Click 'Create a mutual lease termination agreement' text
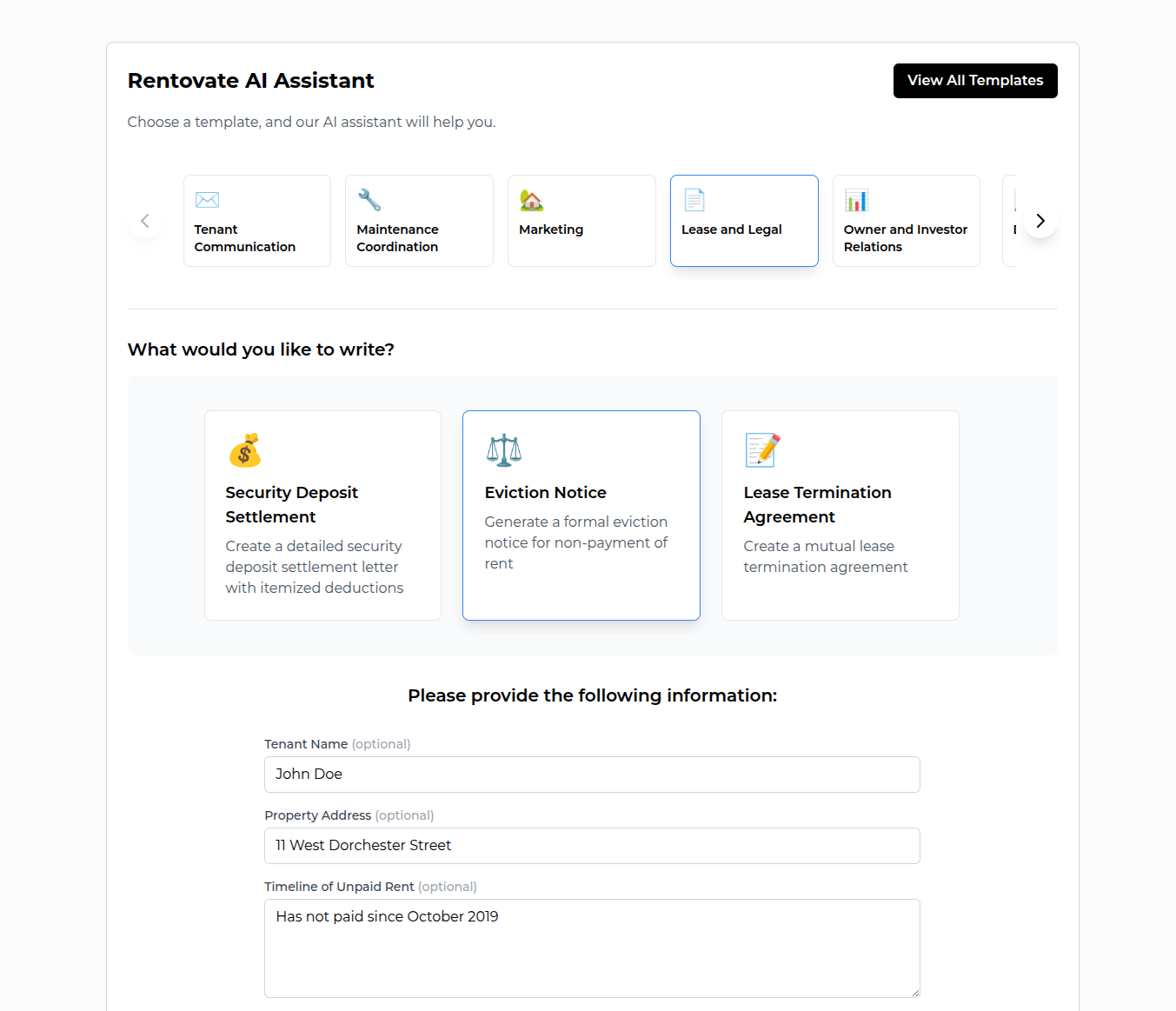1176x1011 pixels. coord(826,556)
